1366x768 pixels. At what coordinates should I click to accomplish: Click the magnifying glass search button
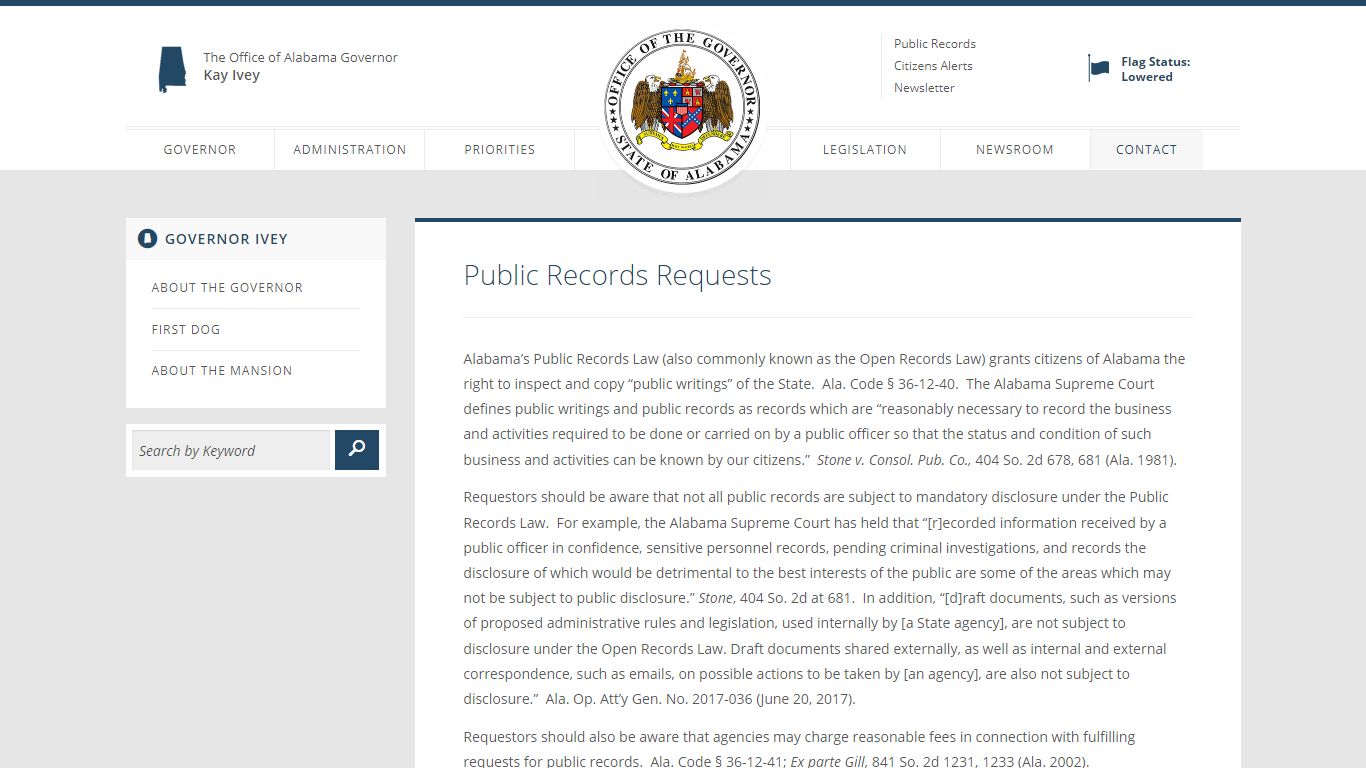pyautogui.click(x=357, y=450)
